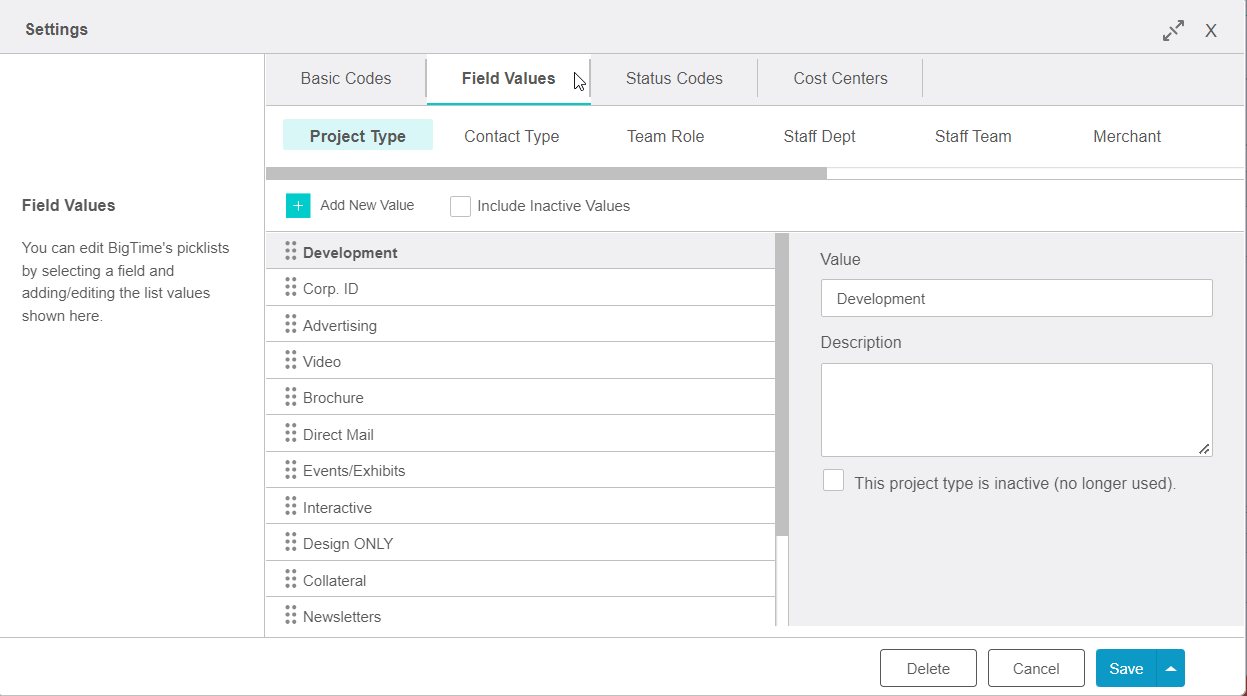Enable Include Inactive Values checkbox

(x=460, y=206)
